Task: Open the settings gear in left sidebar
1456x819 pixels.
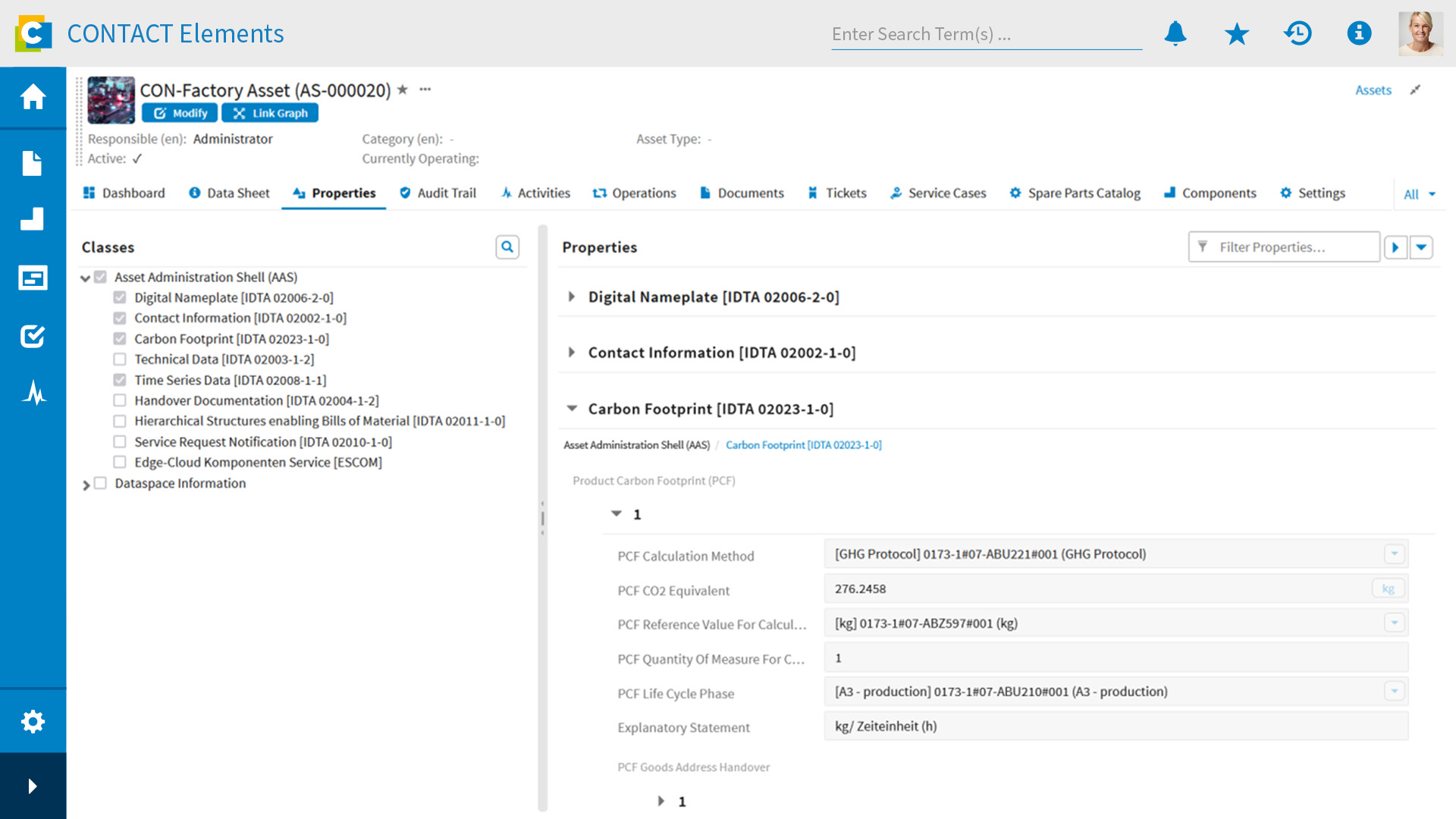Action: [x=33, y=721]
